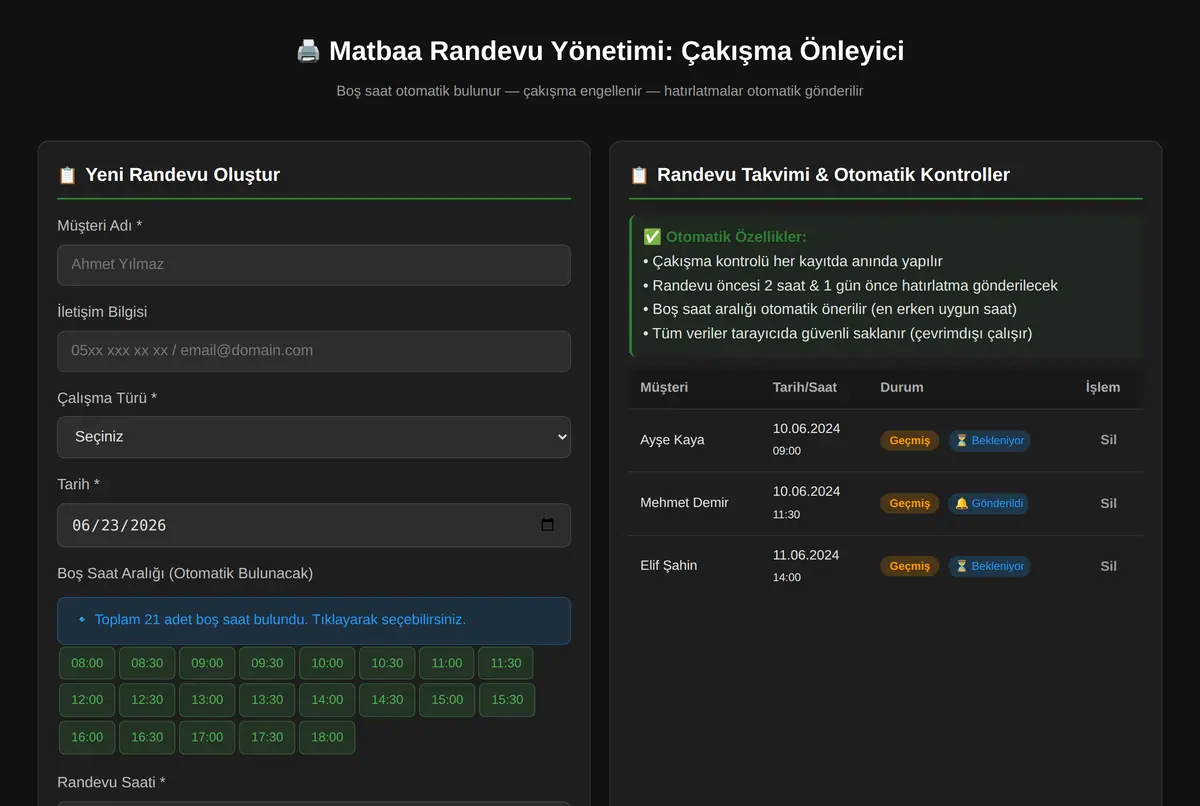
Task: Select the 14:30 time slot
Action: pos(387,700)
